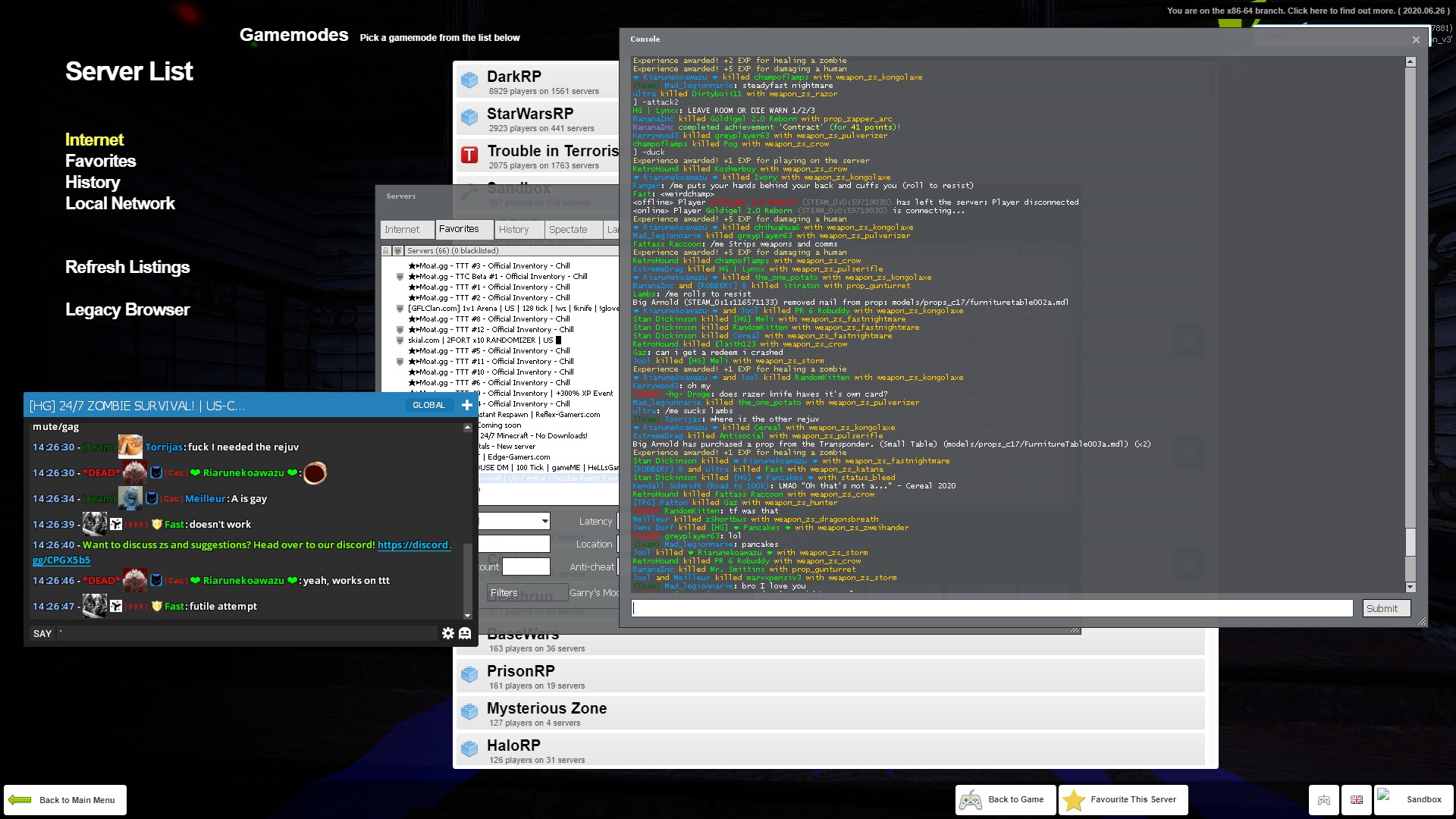The width and height of the screenshot is (1456, 819).
Task: Click the text field left of Location
Action: (514, 544)
